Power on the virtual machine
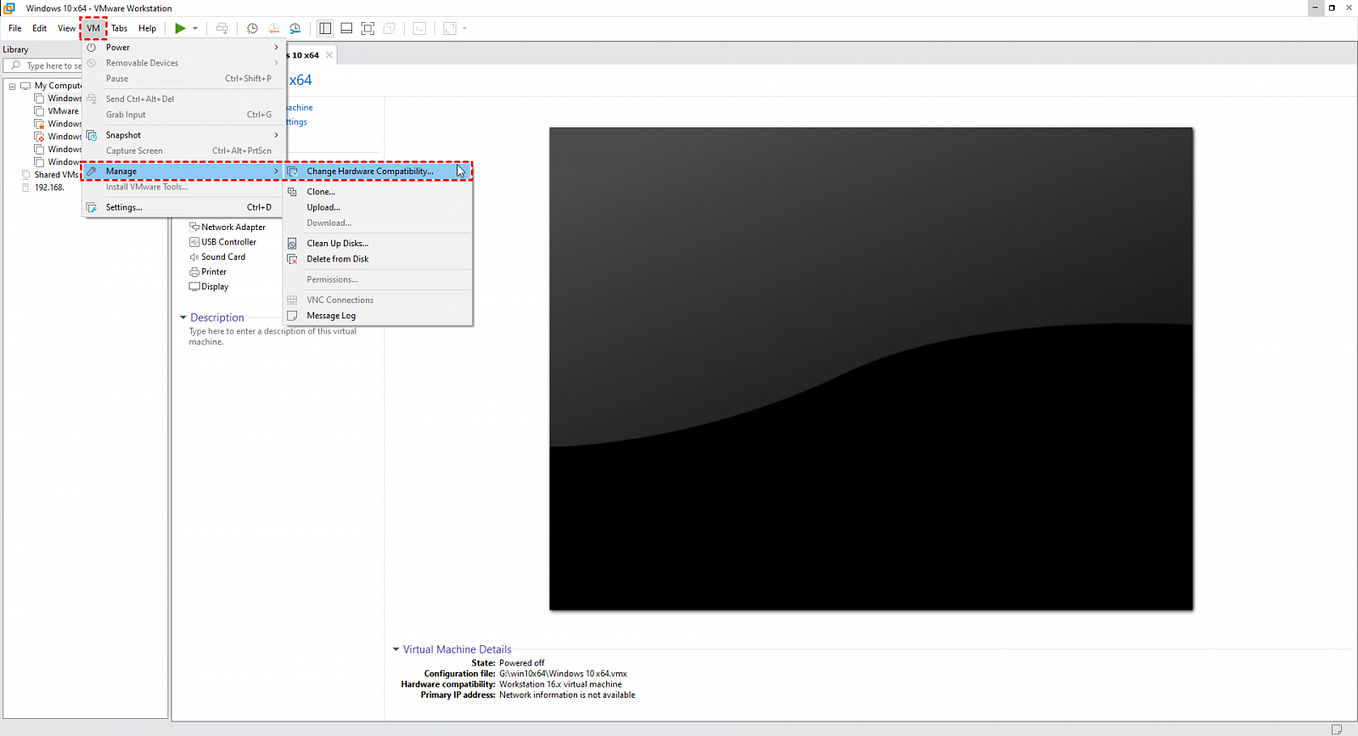The height and width of the screenshot is (736, 1358). coord(180,28)
